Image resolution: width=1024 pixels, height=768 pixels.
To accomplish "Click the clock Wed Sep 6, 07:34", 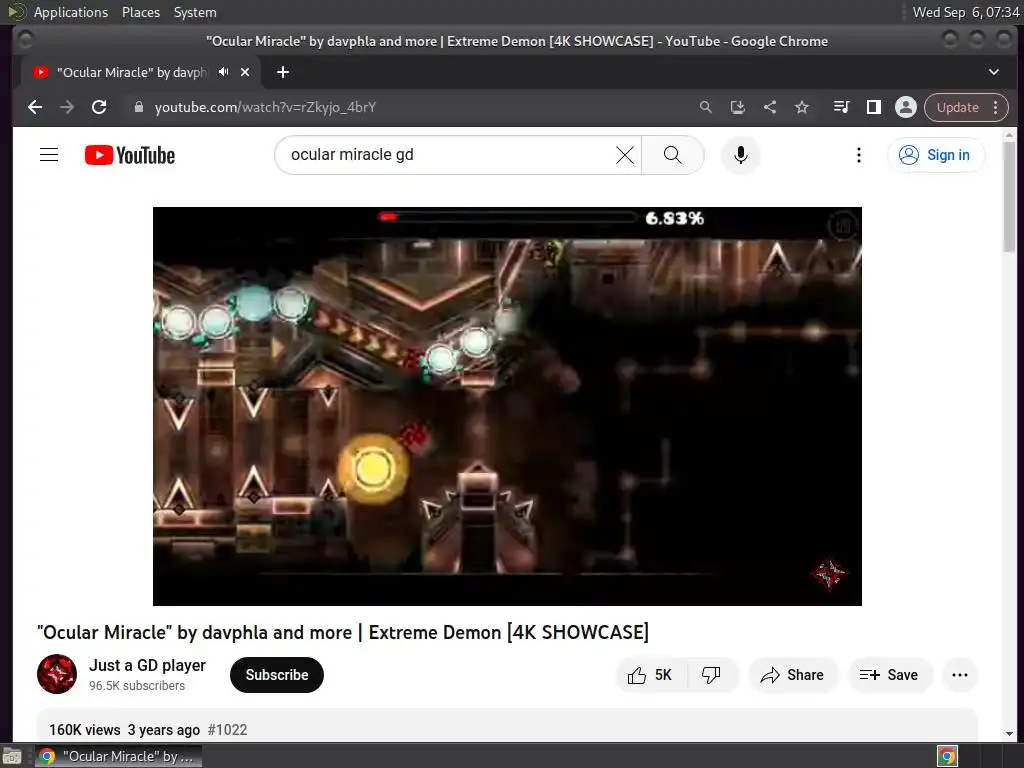I will [966, 12].
